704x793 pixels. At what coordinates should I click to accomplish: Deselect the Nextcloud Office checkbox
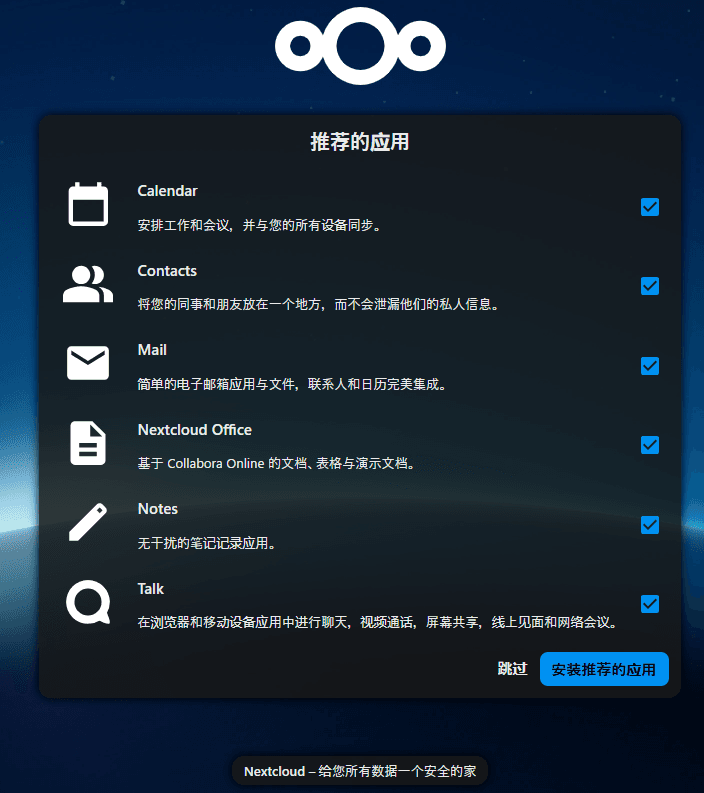pos(650,445)
